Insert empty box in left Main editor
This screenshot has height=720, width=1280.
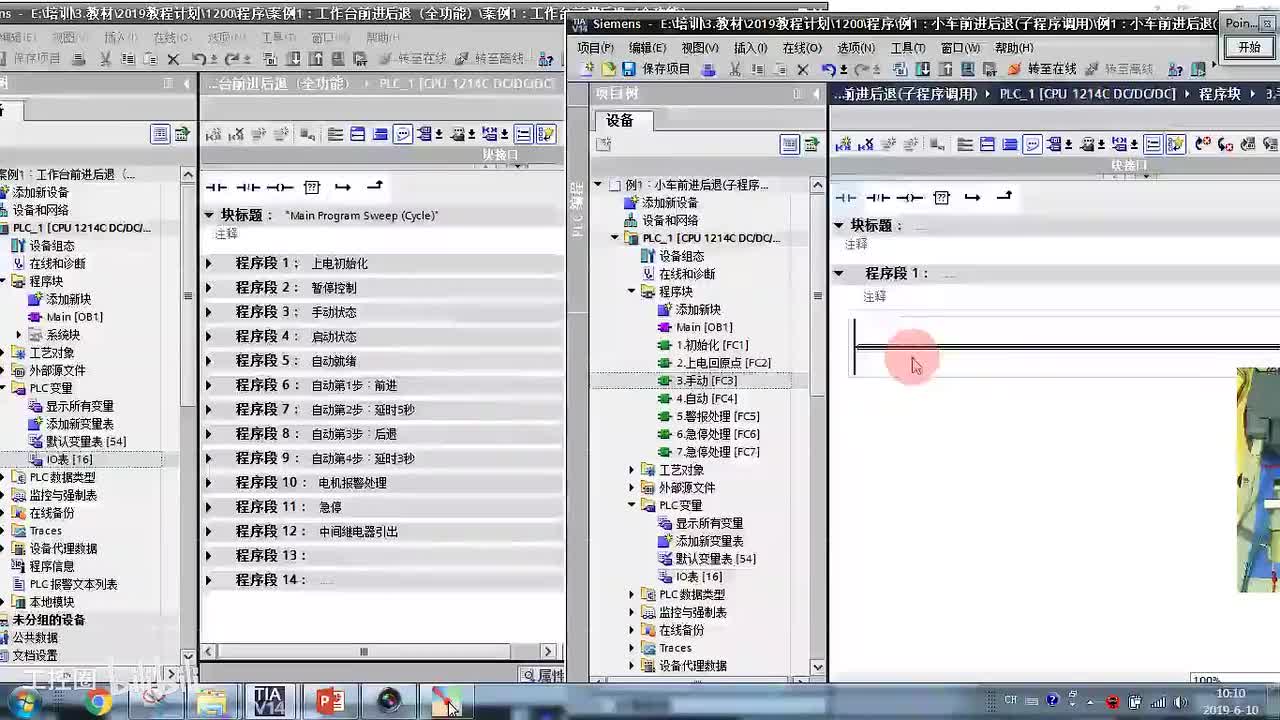pos(311,187)
